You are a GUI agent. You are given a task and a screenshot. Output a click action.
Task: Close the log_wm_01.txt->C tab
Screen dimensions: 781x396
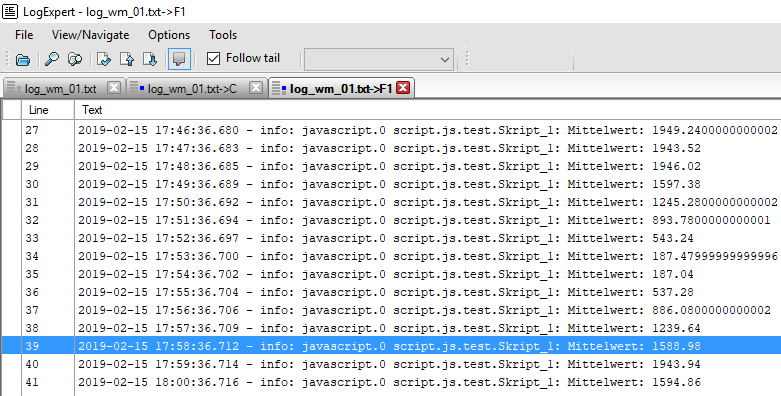coord(256,88)
